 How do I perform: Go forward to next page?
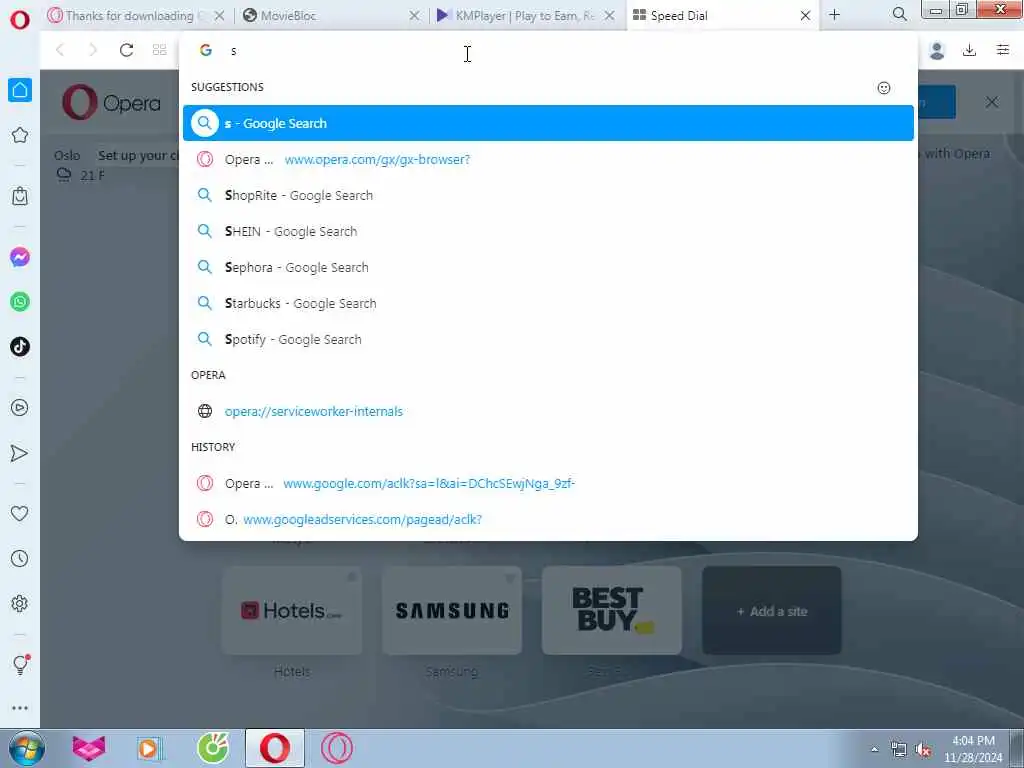[93, 50]
